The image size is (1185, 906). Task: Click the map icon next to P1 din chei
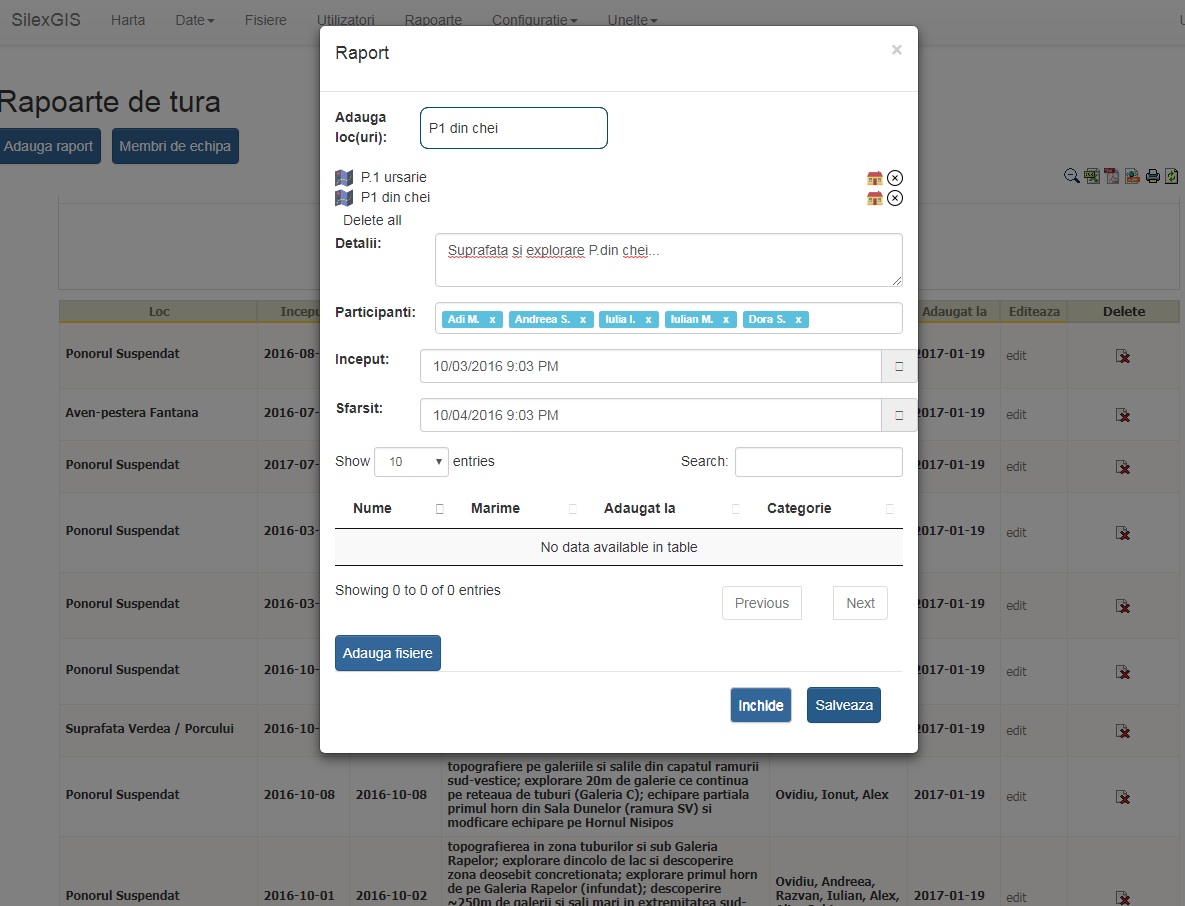[x=344, y=198]
